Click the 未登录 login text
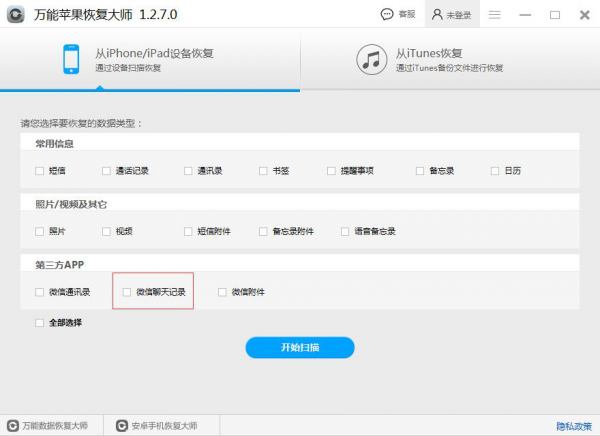 [458, 15]
